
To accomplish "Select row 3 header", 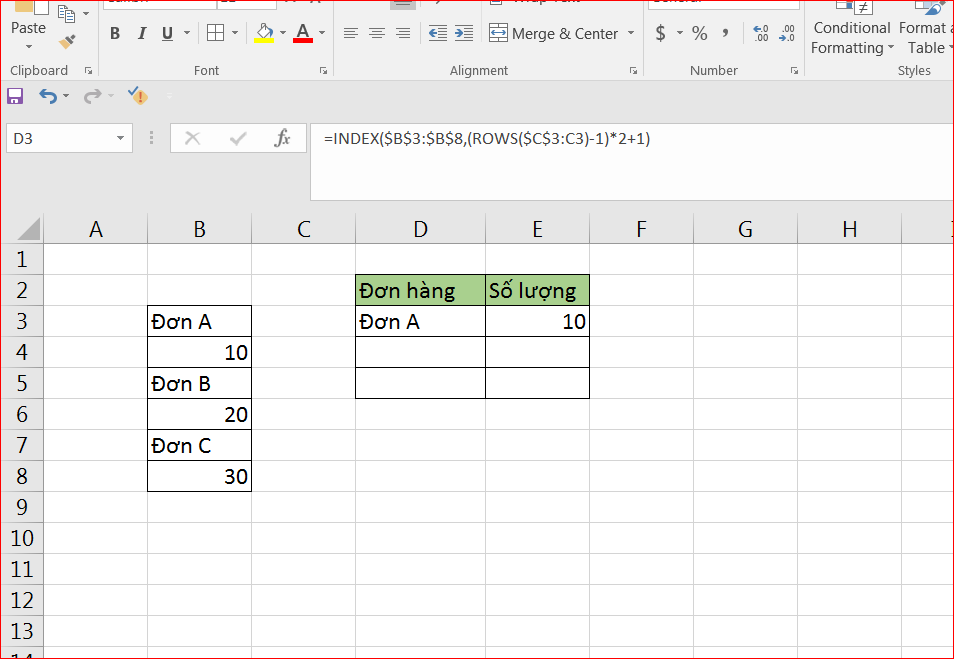I will 22,321.
